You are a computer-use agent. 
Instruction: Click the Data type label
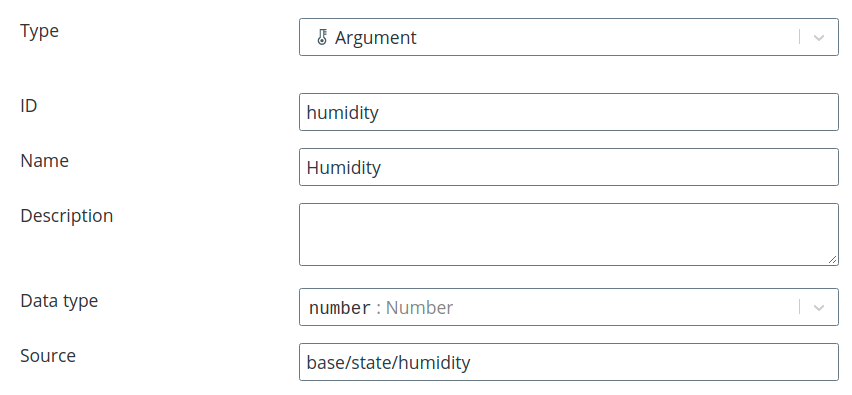coord(59,301)
